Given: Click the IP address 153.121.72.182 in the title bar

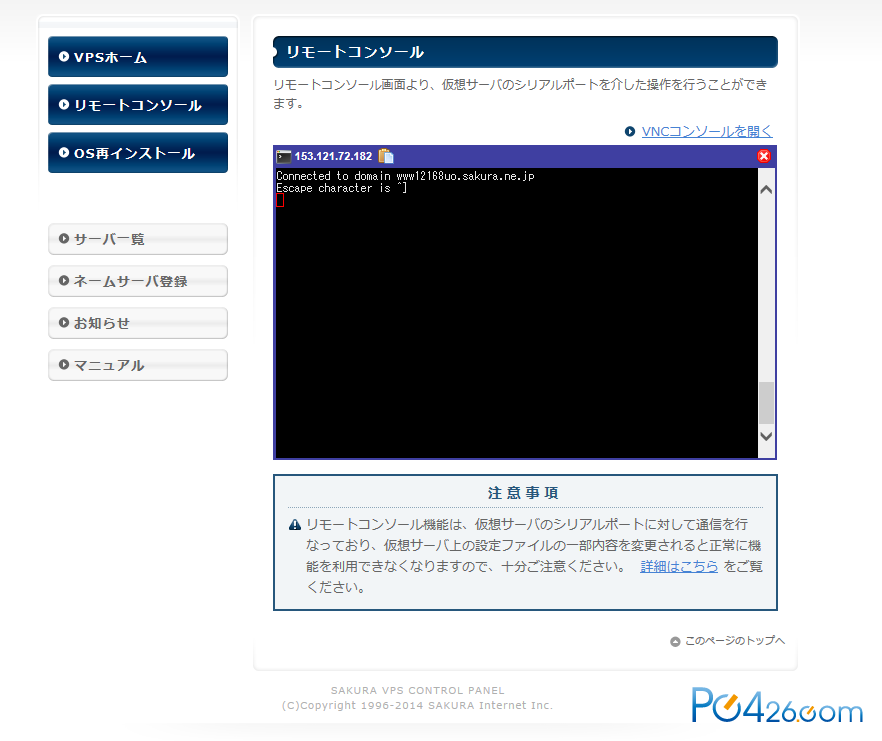Looking at the screenshot, I should click(334, 156).
